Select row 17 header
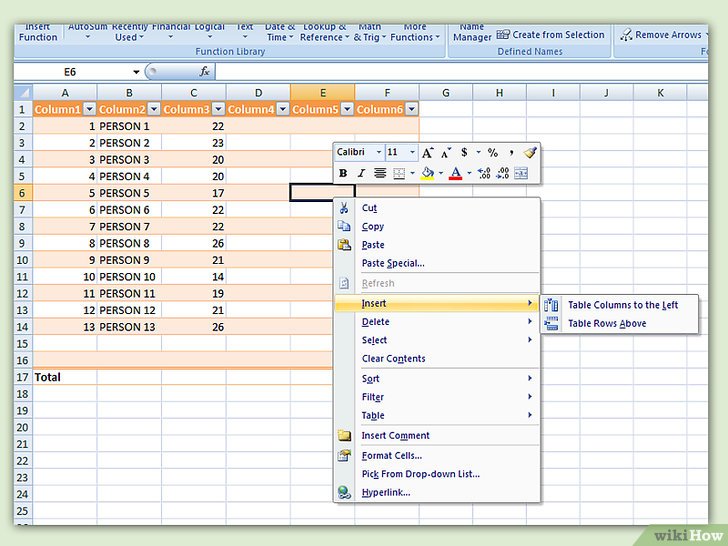The width and height of the screenshot is (728, 546). [23, 377]
